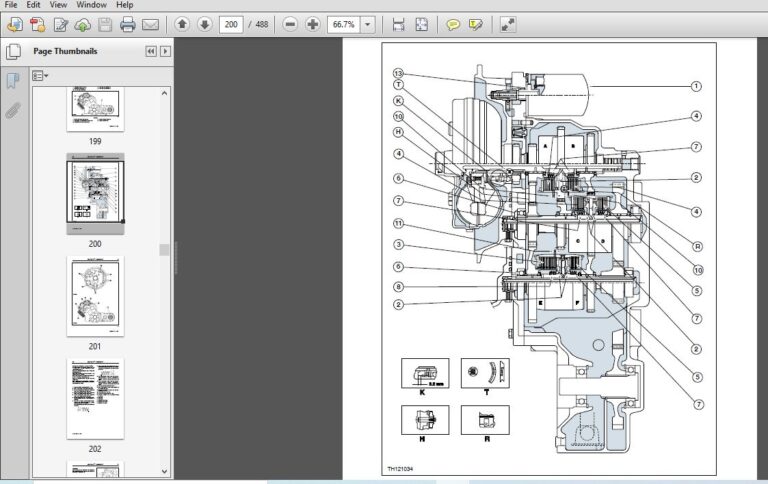Click callout number 11 on diagram
This screenshot has width=768, height=484.
click(x=398, y=223)
